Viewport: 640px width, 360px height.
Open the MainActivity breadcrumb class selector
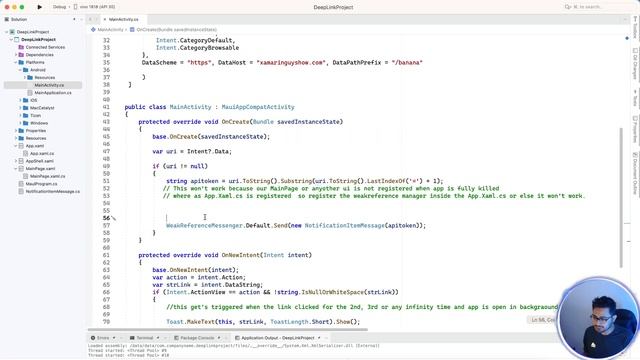click(x=107, y=29)
